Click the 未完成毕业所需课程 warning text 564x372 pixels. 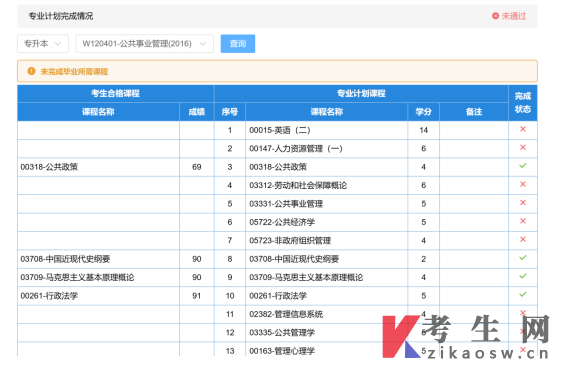74,72
